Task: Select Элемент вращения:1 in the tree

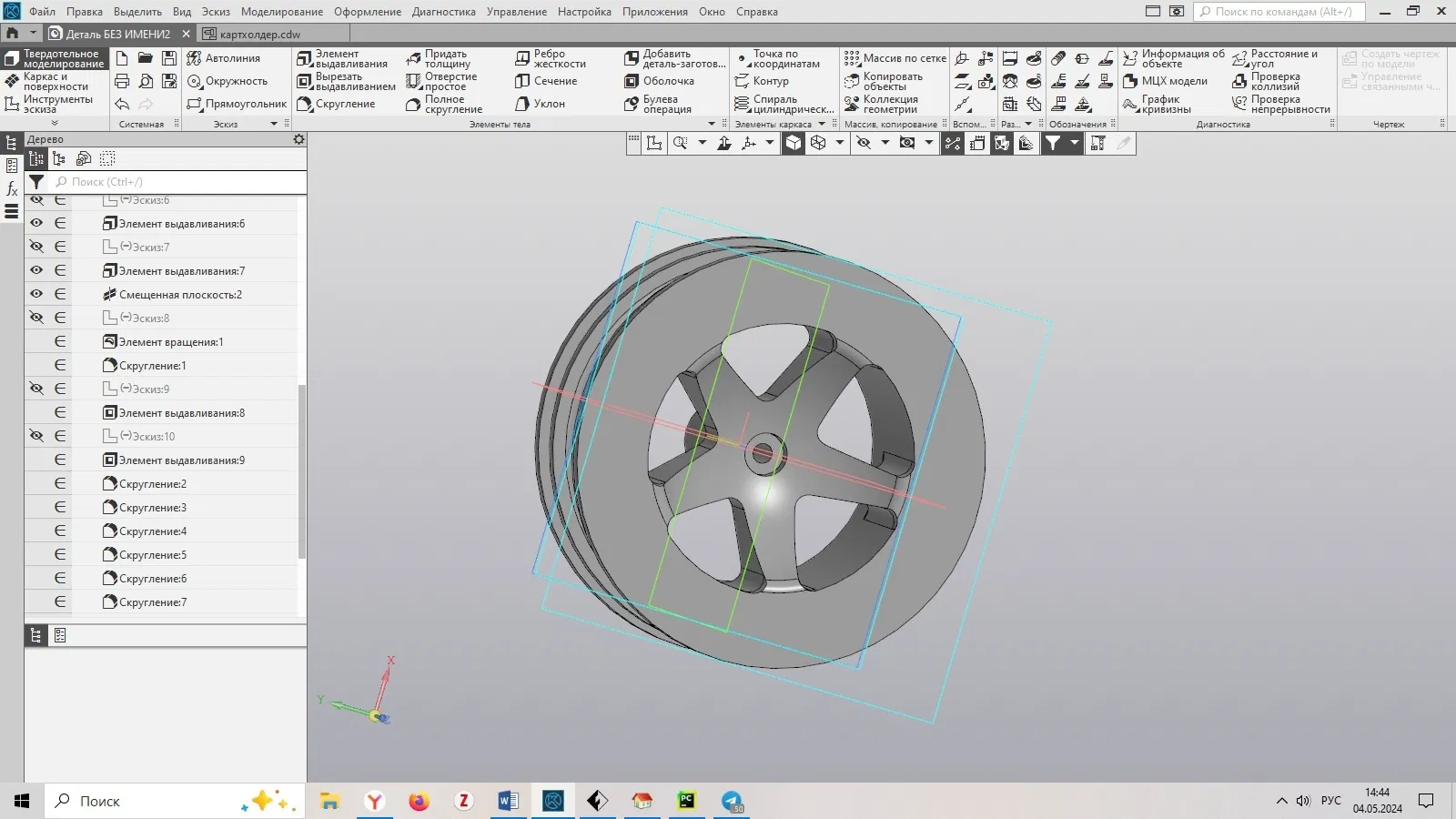Action: [x=170, y=342]
